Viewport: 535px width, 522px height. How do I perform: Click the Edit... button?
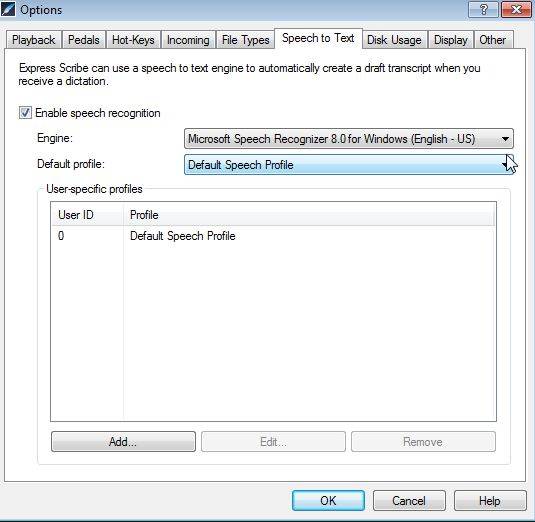[273, 442]
